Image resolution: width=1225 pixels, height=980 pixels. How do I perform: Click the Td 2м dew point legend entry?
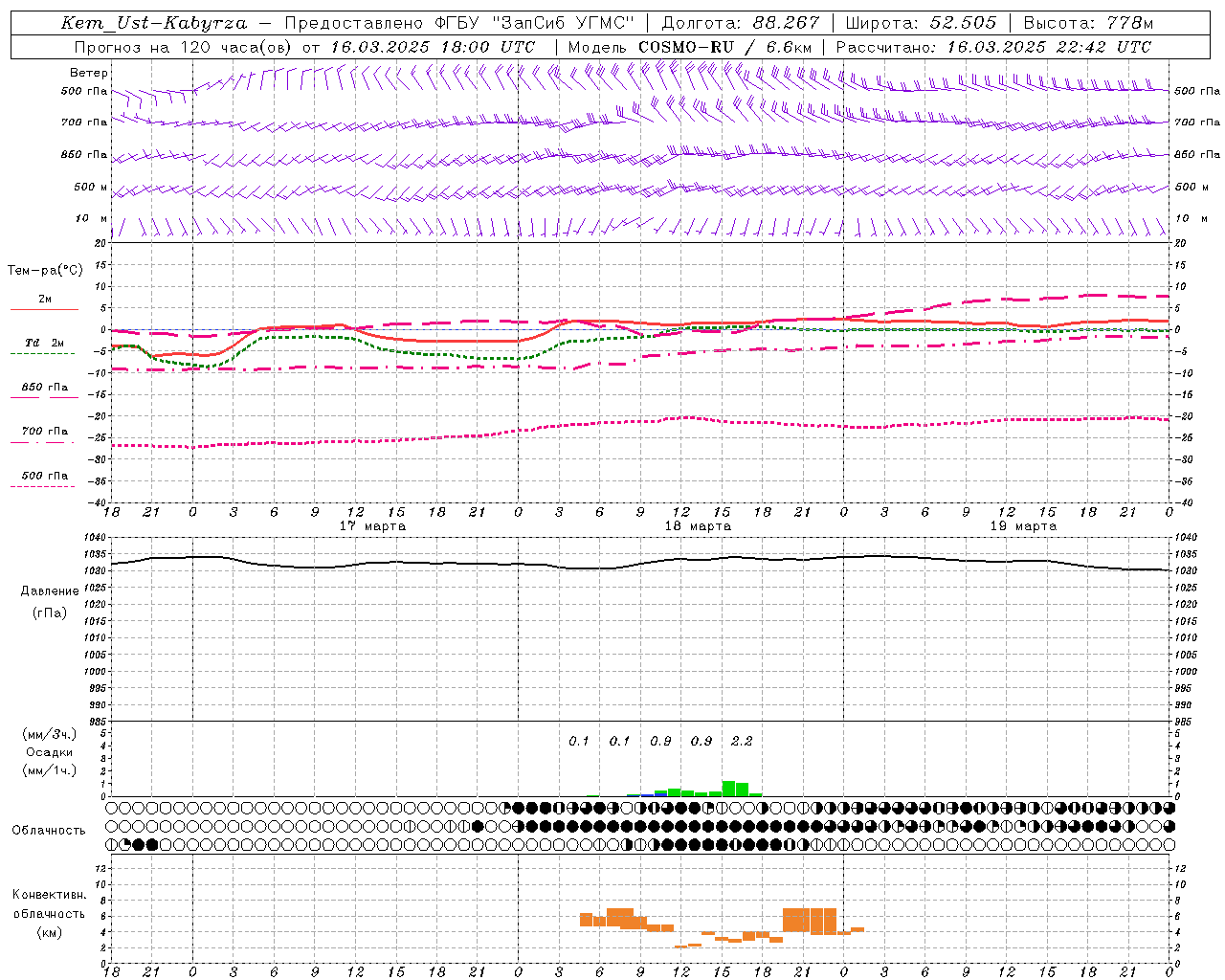pyautogui.click(x=44, y=343)
